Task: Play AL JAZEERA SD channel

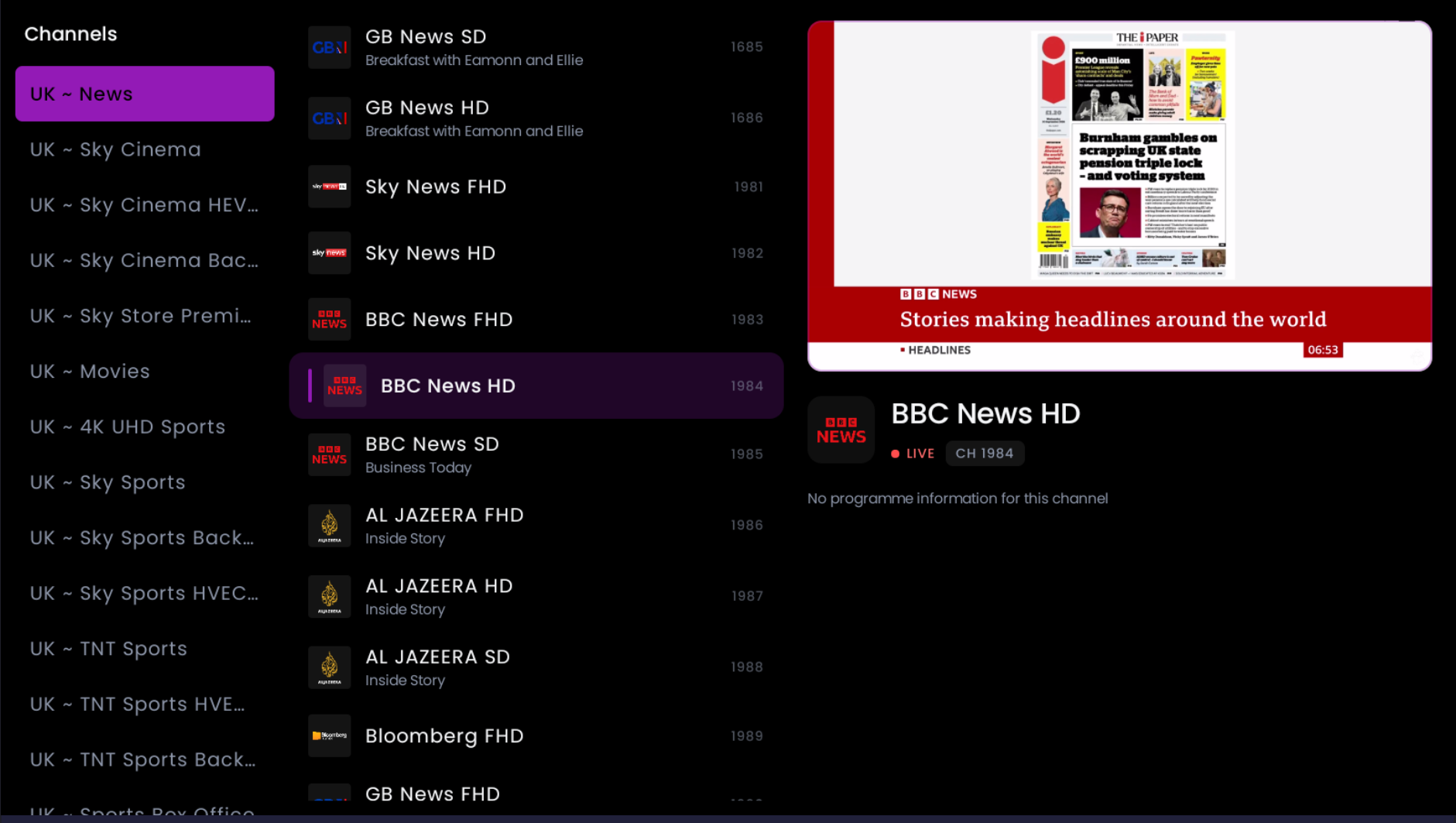Action: click(x=536, y=667)
